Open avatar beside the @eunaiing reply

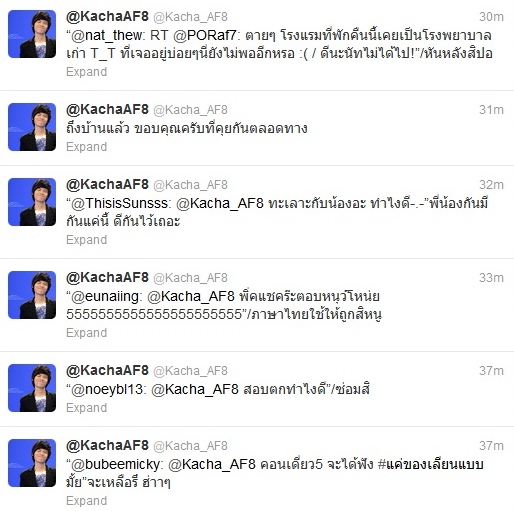pyautogui.click(x=32, y=295)
